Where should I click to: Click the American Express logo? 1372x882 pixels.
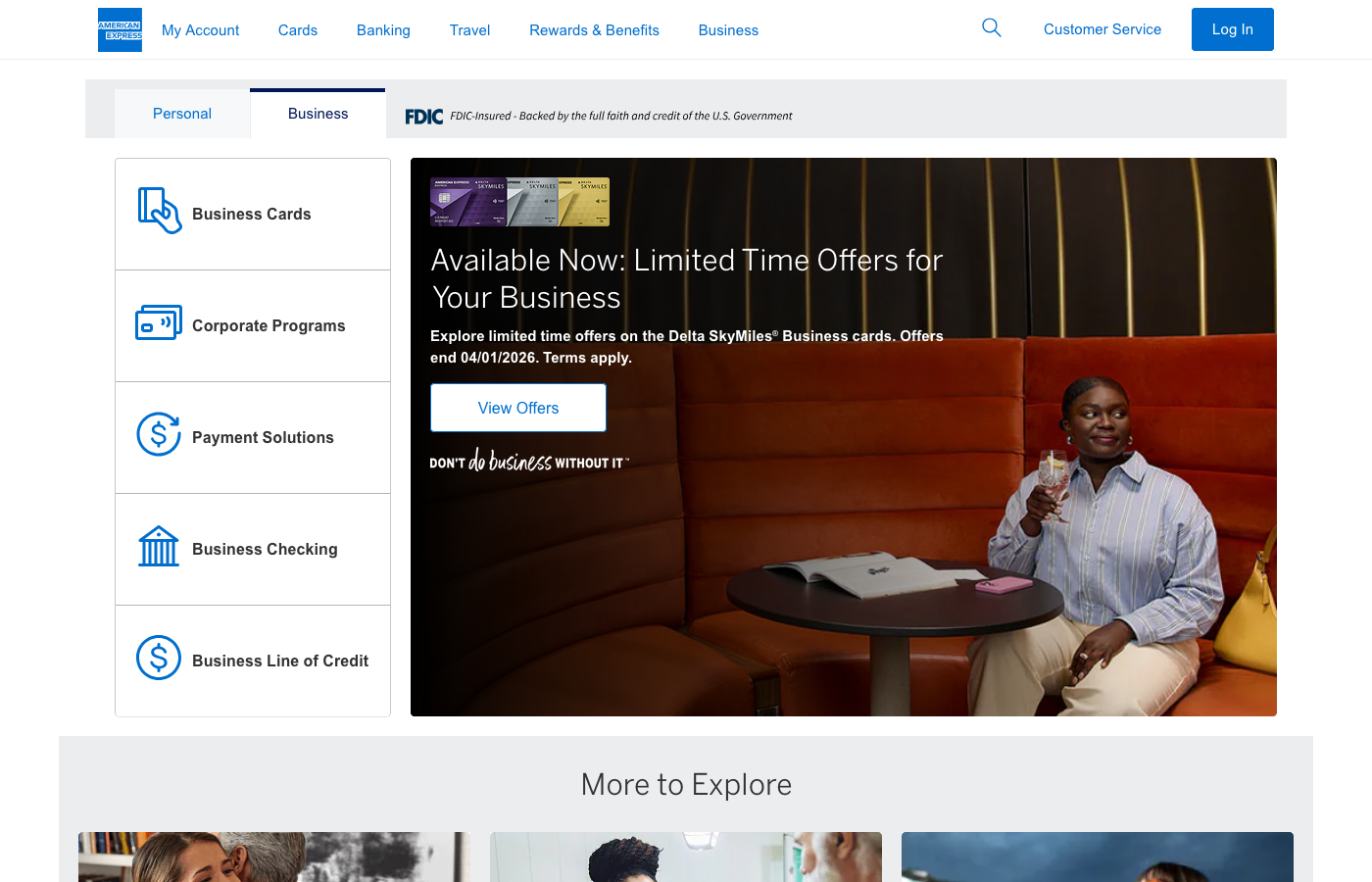click(x=120, y=29)
